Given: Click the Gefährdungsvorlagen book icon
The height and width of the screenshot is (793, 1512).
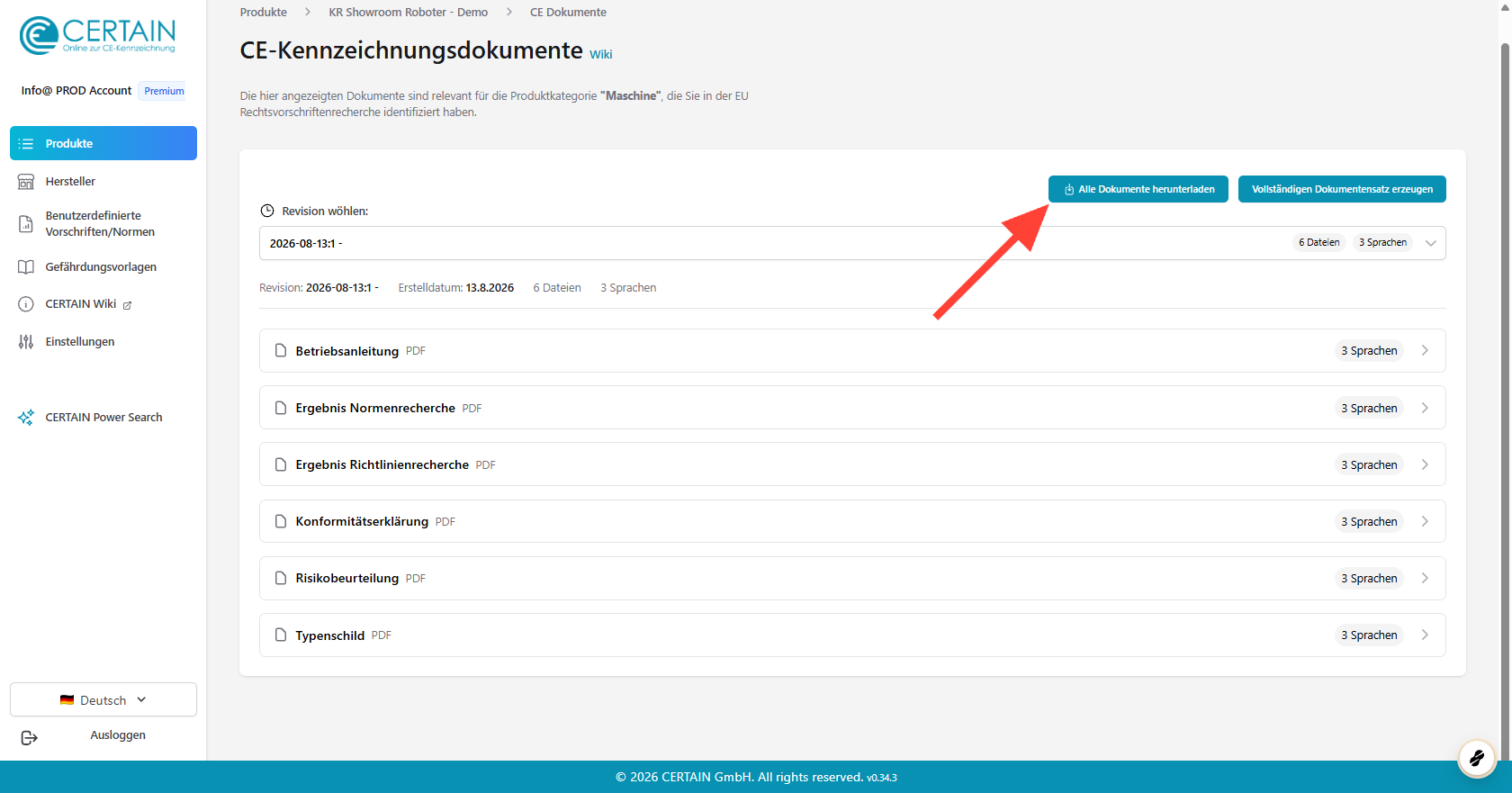Looking at the screenshot, I should [26, 267].
